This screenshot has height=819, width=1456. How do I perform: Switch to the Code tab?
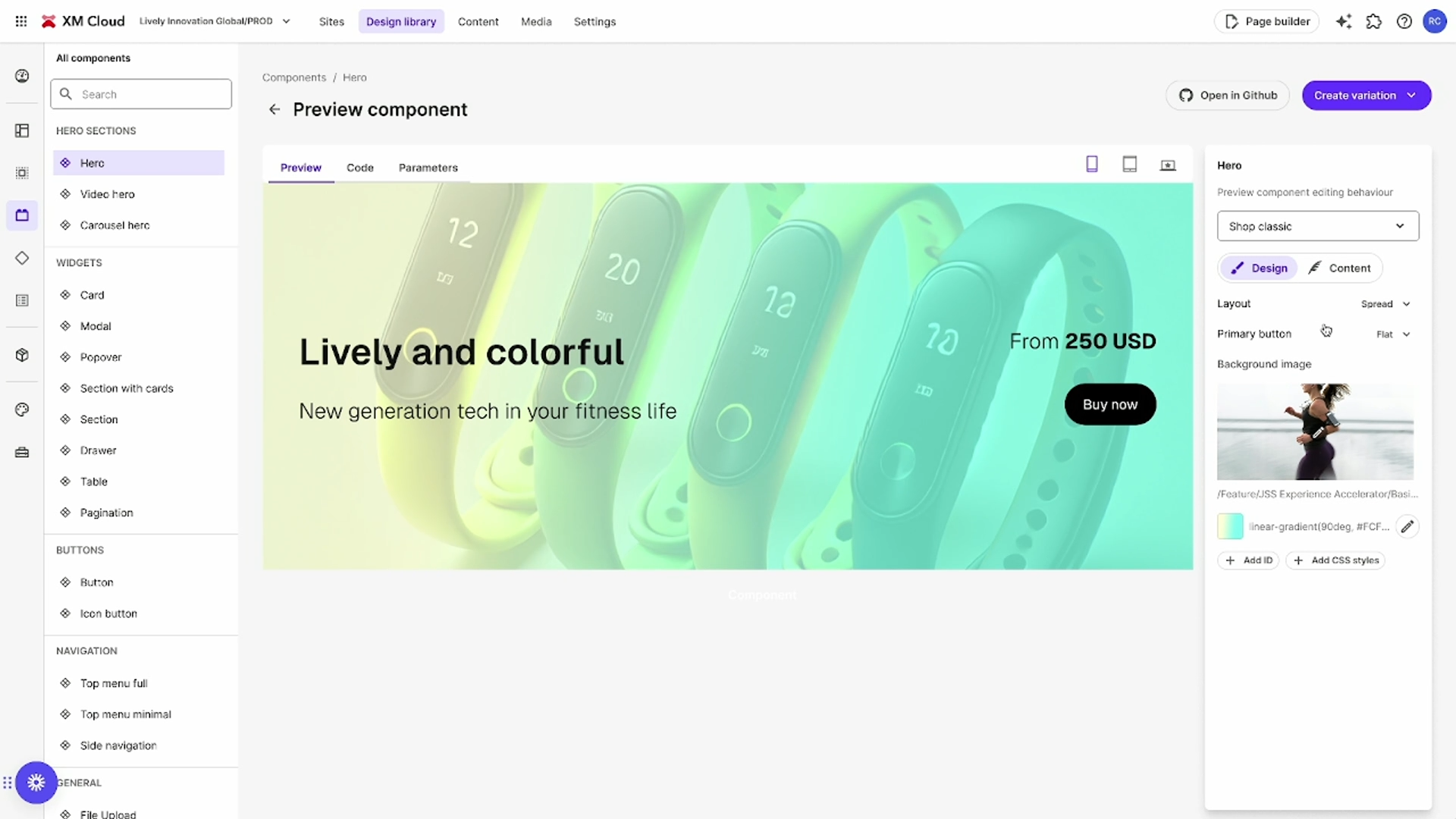360,168
